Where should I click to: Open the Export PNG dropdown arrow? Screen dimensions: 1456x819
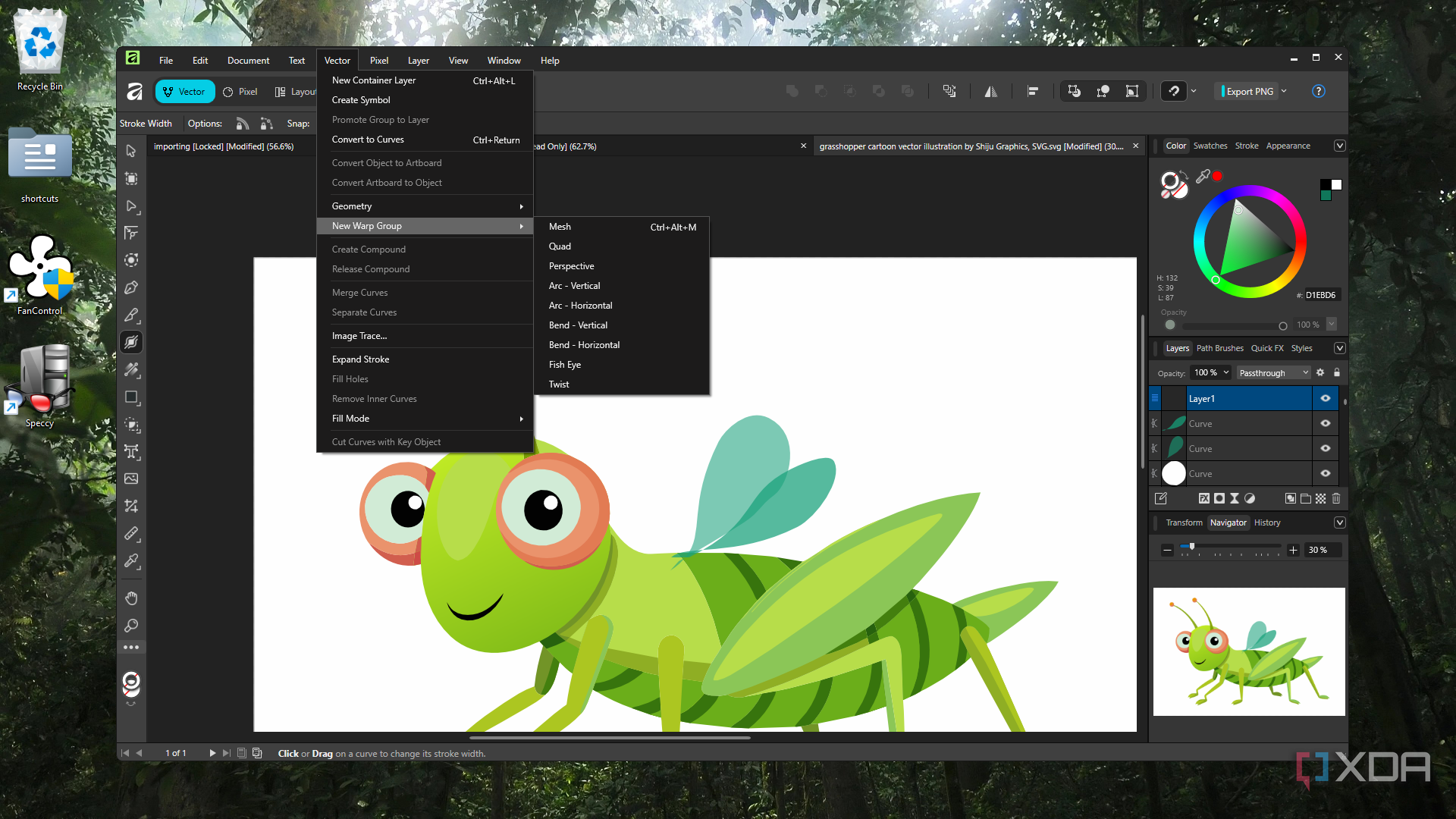[1284, 91]
